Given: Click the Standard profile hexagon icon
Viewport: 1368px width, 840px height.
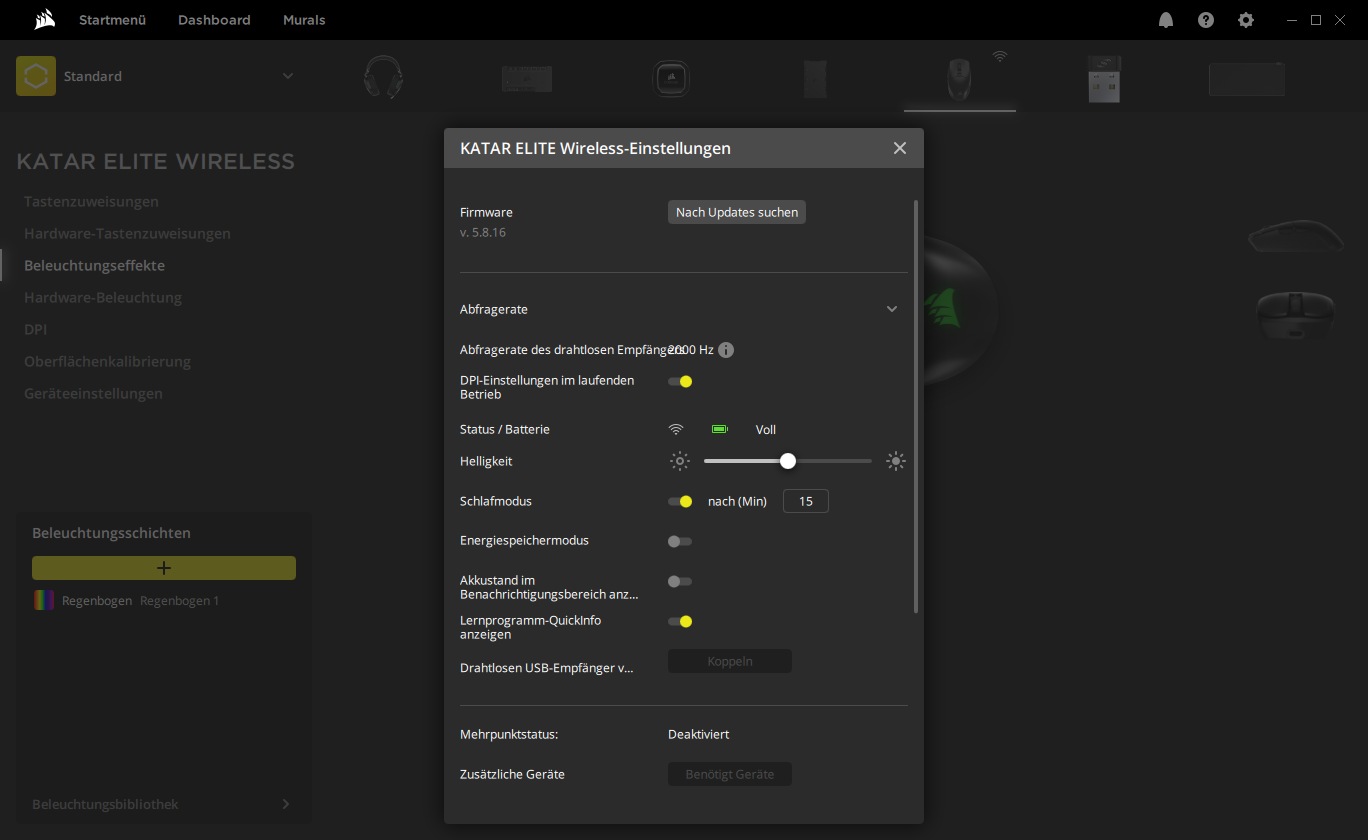Looking at the screenshot, I should (x=36, y=76).
